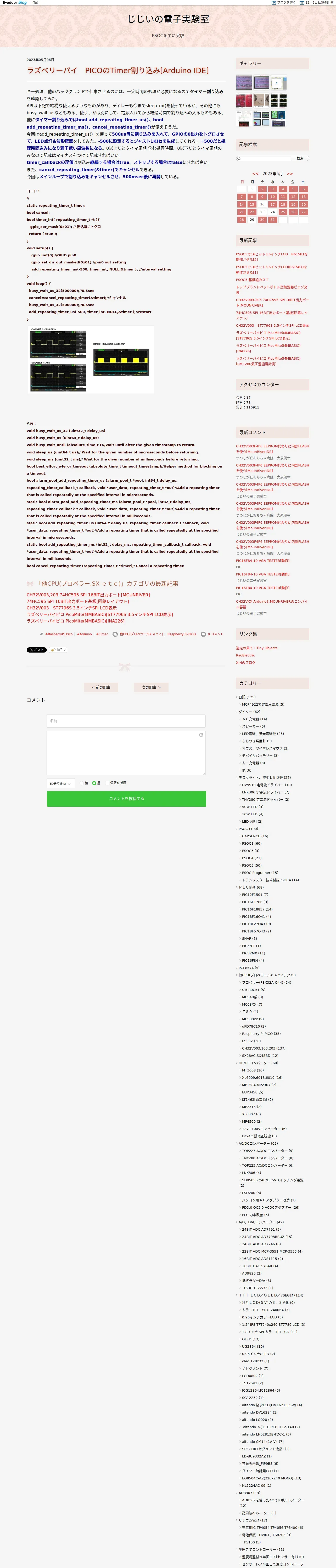Click the 日記 item in the top bar

(x=35, y=2)
